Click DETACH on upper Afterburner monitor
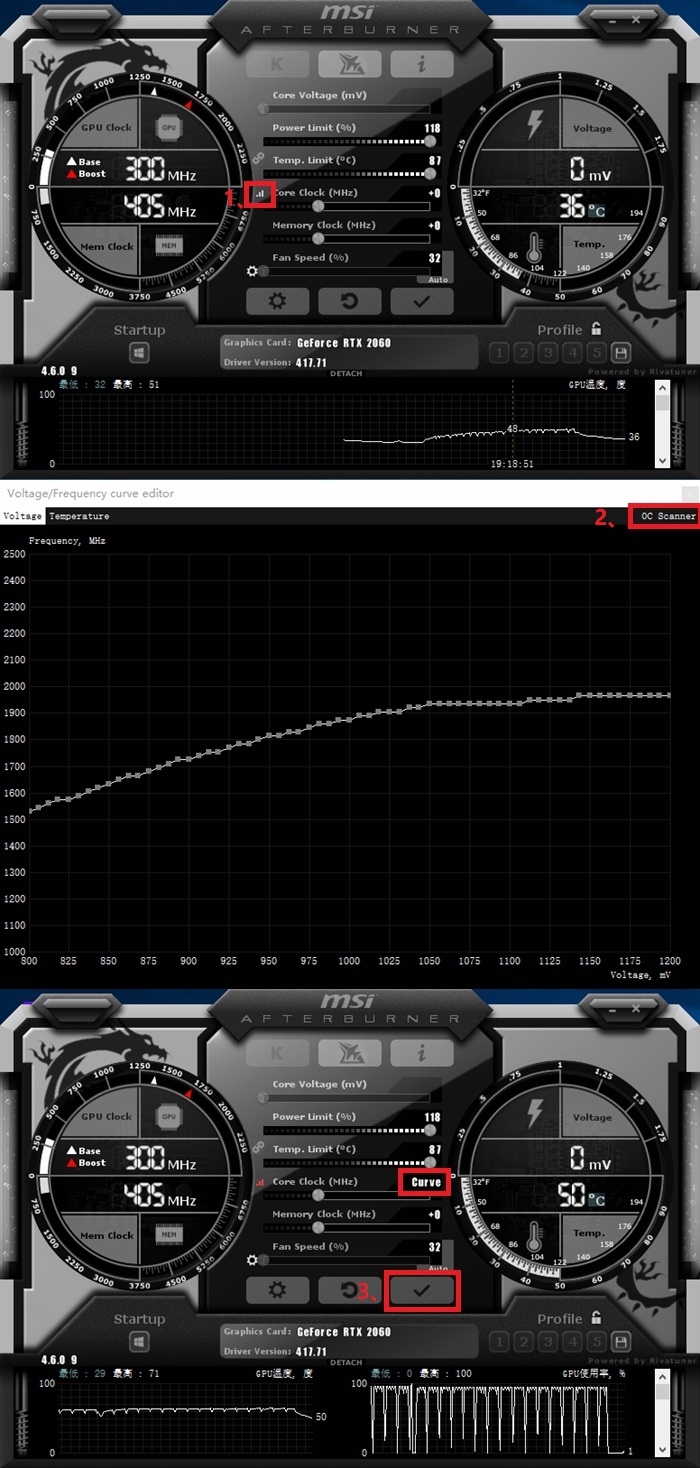The width and height of the screenshot is (700, 1468). (346, 373)
